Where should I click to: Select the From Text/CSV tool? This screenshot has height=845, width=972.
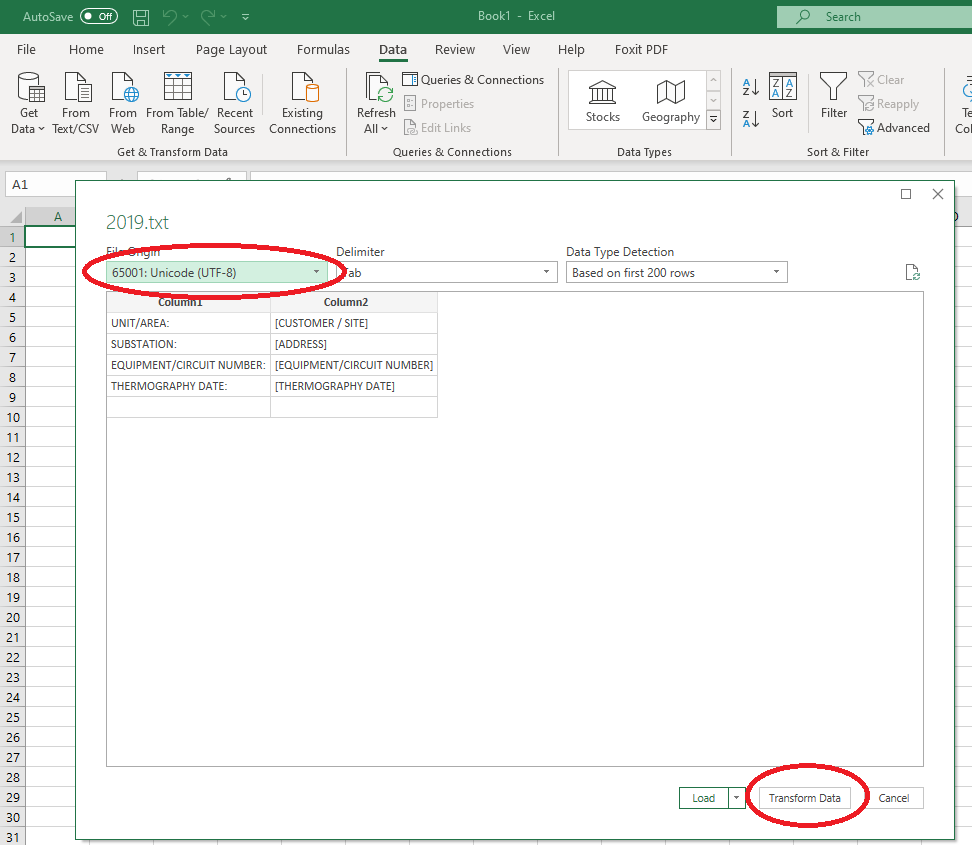click(76, 101)
